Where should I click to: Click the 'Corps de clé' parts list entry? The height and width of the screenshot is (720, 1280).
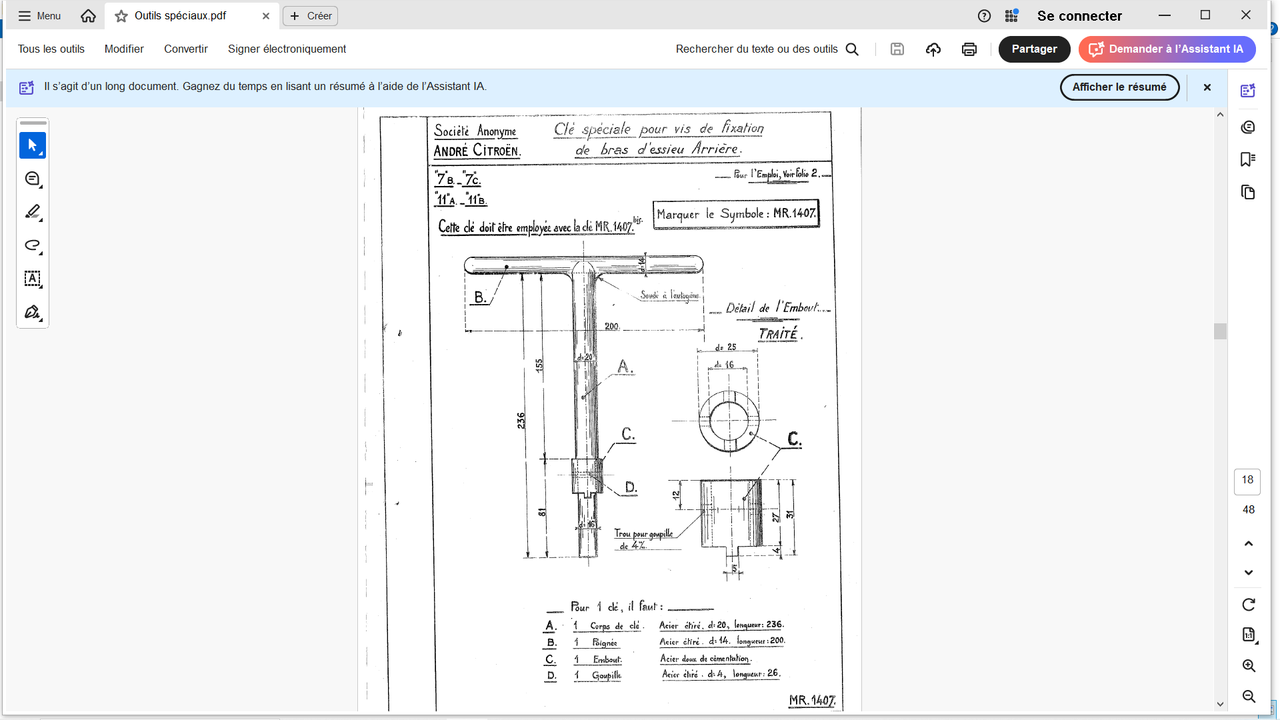pos(616,626)
